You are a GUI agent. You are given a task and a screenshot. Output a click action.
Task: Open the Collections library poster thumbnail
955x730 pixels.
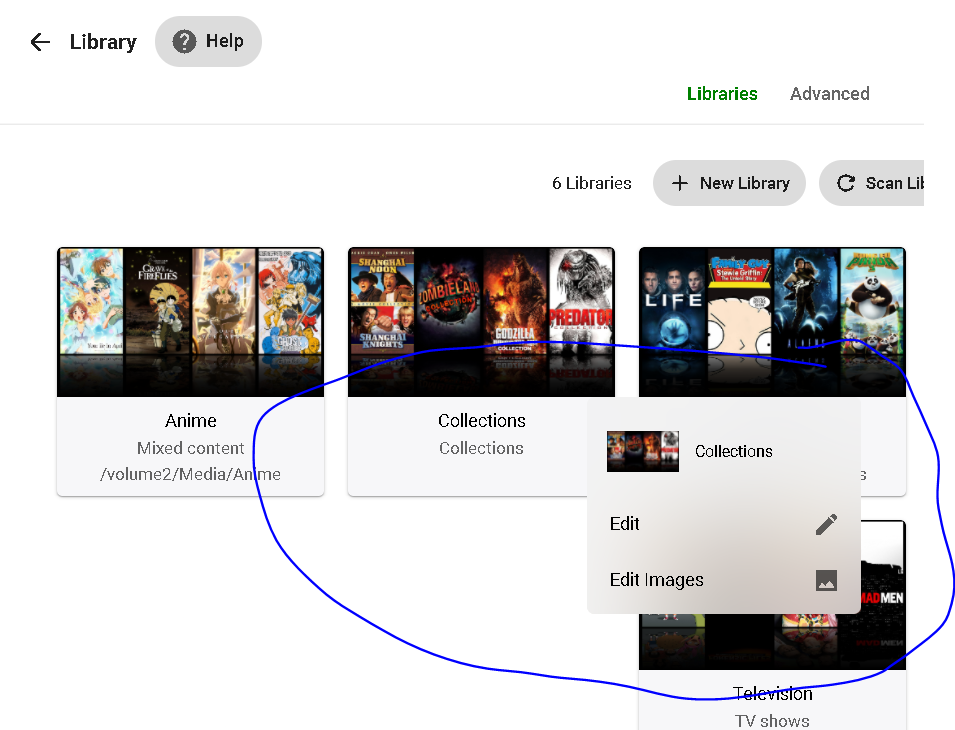click(x=481, y=322)
